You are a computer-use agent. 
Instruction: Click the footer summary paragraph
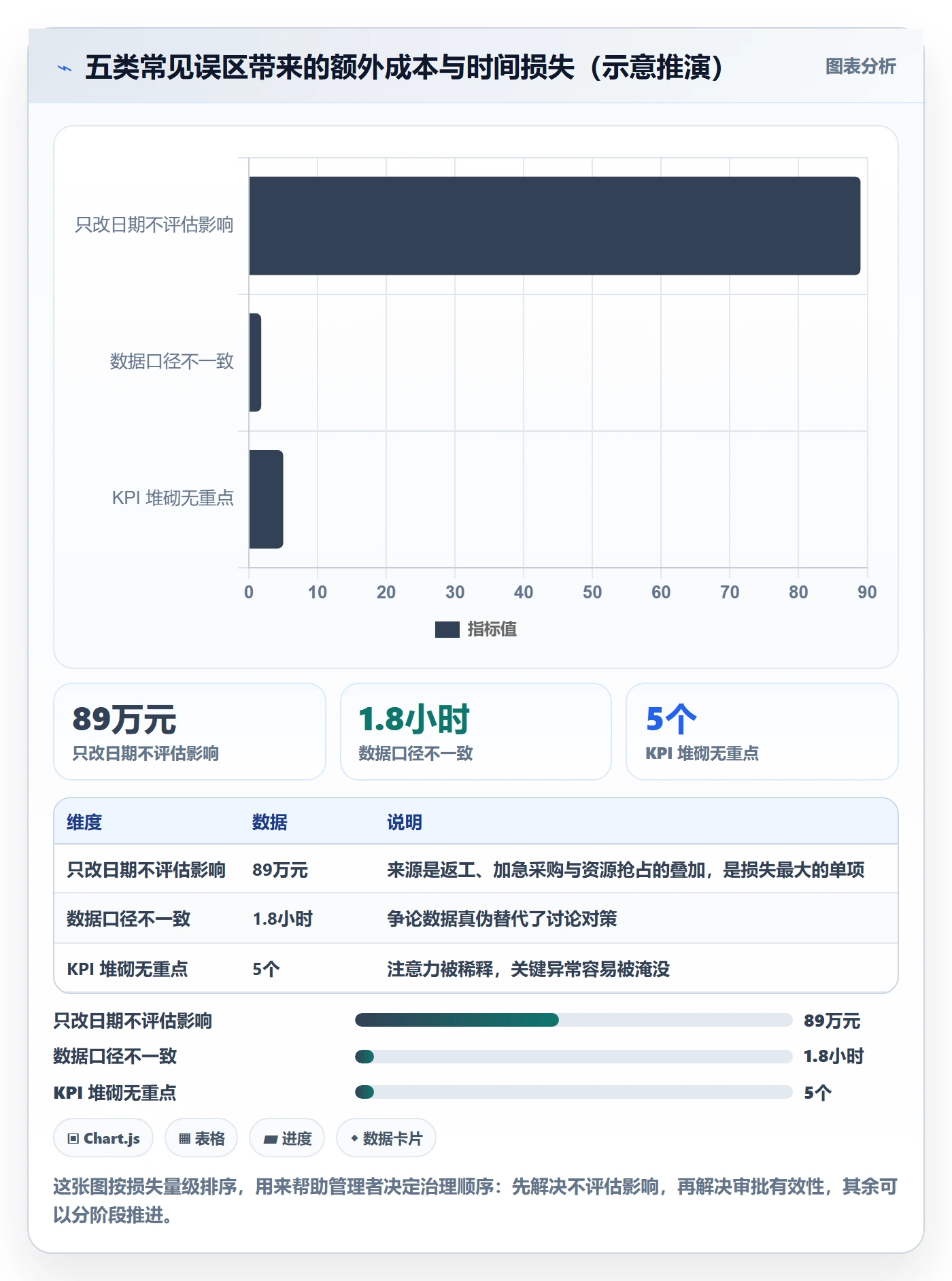coord(475,1201)
